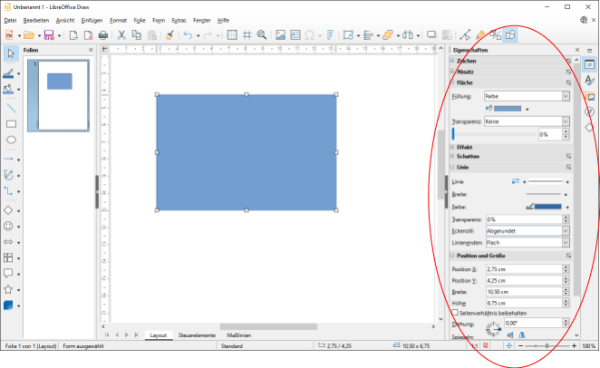Open the Füllung dropdown
The image size is (600, 368).
[x=527, y=96]
